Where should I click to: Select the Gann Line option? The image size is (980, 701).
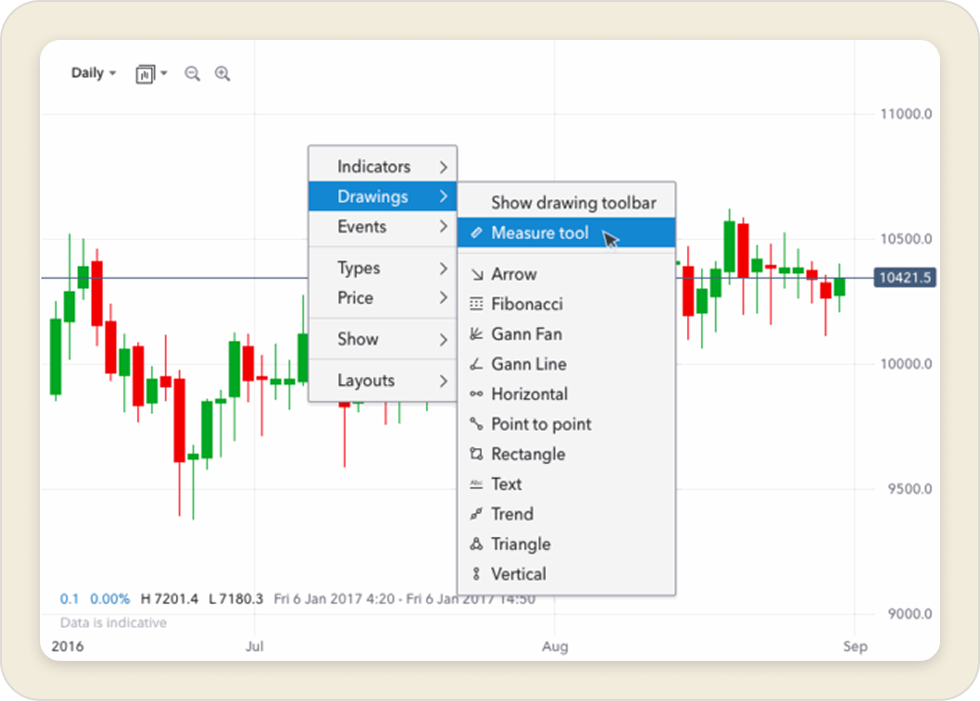point(566,364)
